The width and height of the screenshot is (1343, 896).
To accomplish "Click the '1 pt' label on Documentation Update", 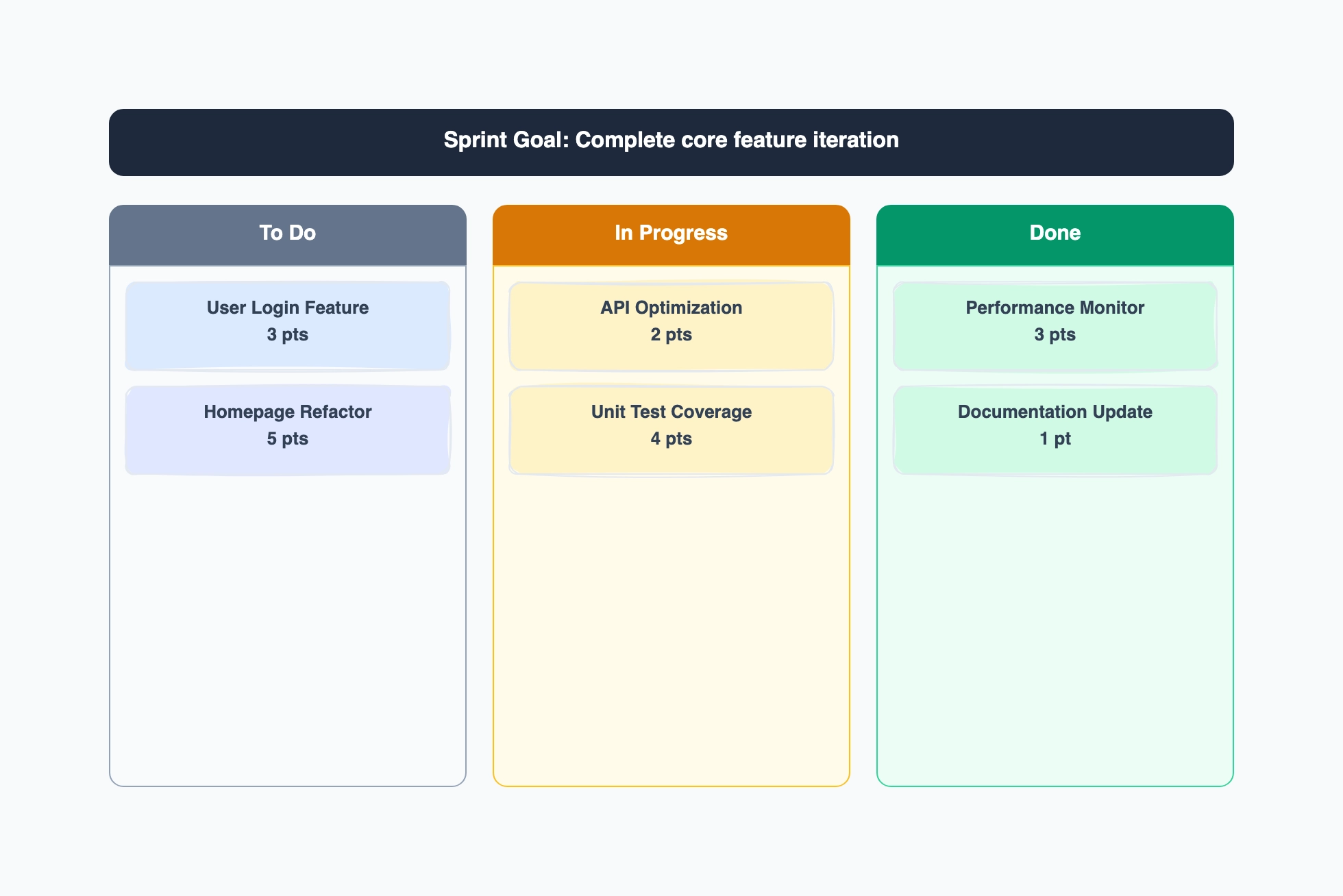I will (x=1055, y=439).
